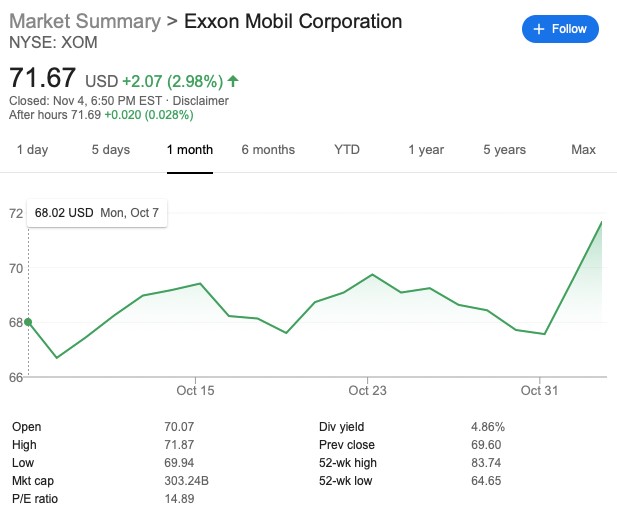Click the Follow button
This screenshot has height=527, width=617.
[x=560, y=29]
